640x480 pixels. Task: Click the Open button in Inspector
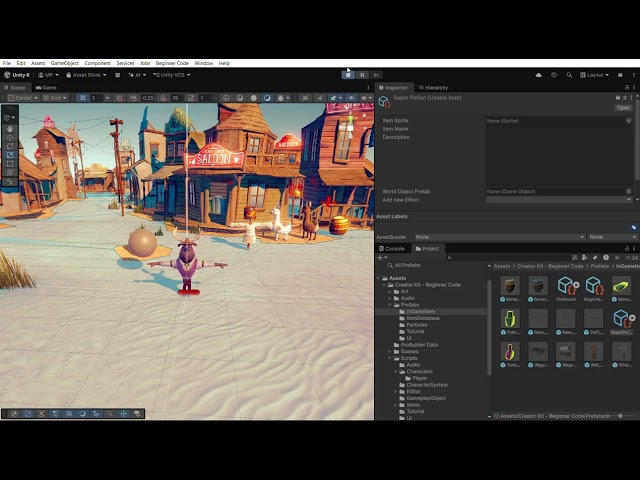(623, 108)
